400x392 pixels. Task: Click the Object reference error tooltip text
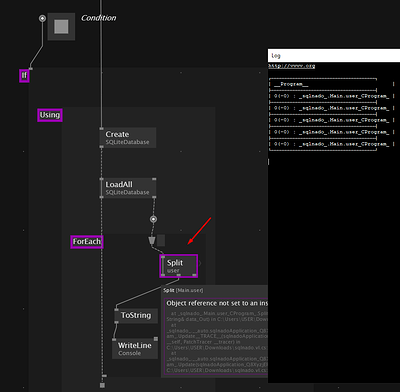click(217, 303)
